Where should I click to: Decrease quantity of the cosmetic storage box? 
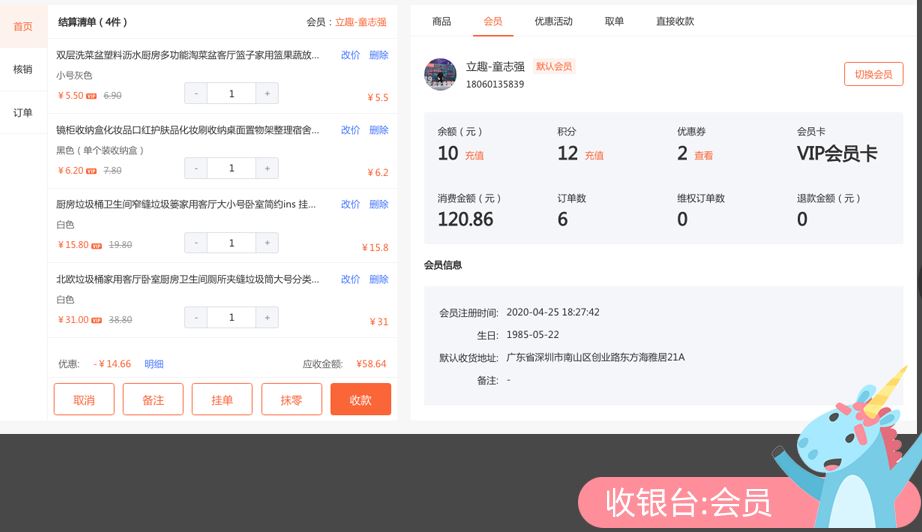click(196, 168)
